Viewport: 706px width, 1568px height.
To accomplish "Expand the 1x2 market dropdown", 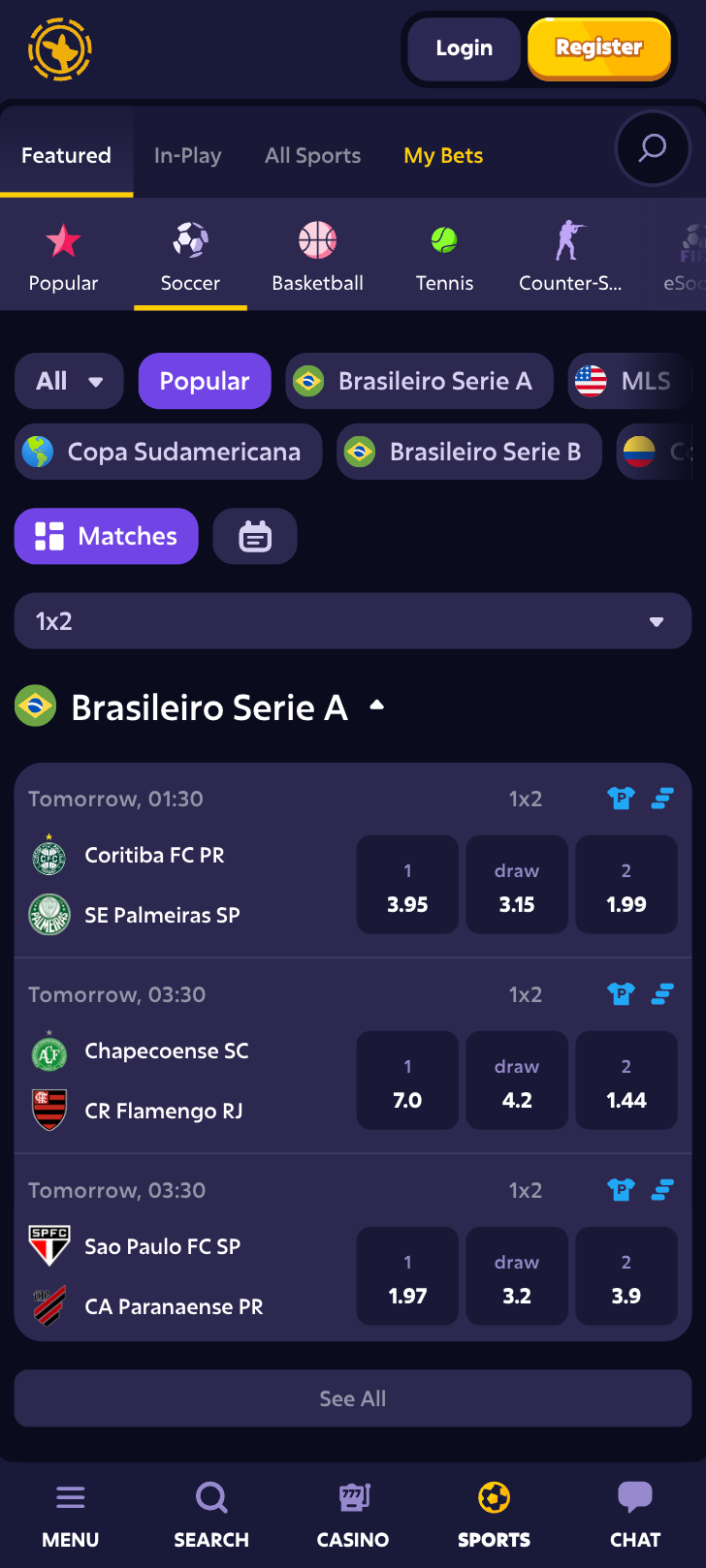I will click(353, 621).
